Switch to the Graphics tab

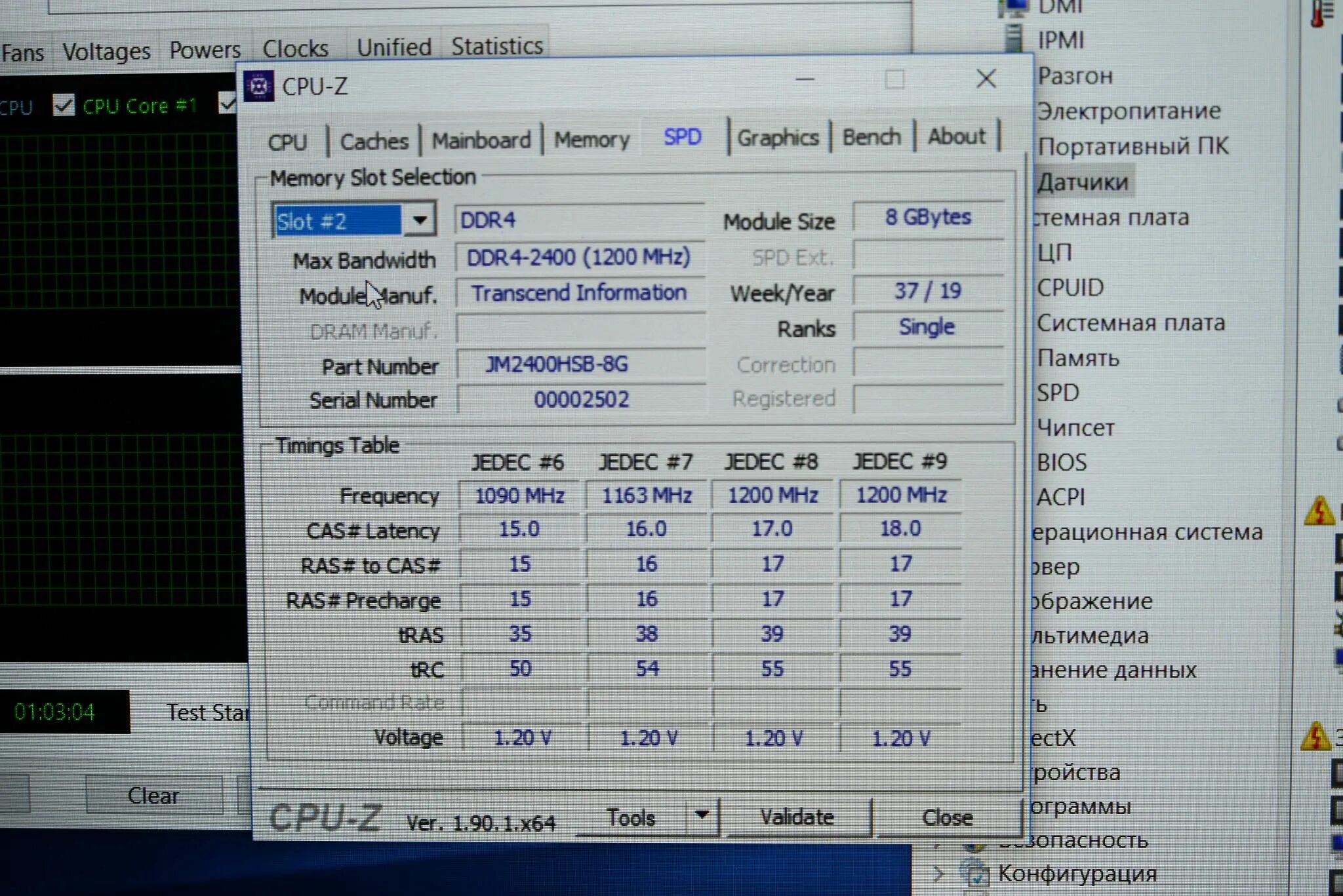[778, 138]
